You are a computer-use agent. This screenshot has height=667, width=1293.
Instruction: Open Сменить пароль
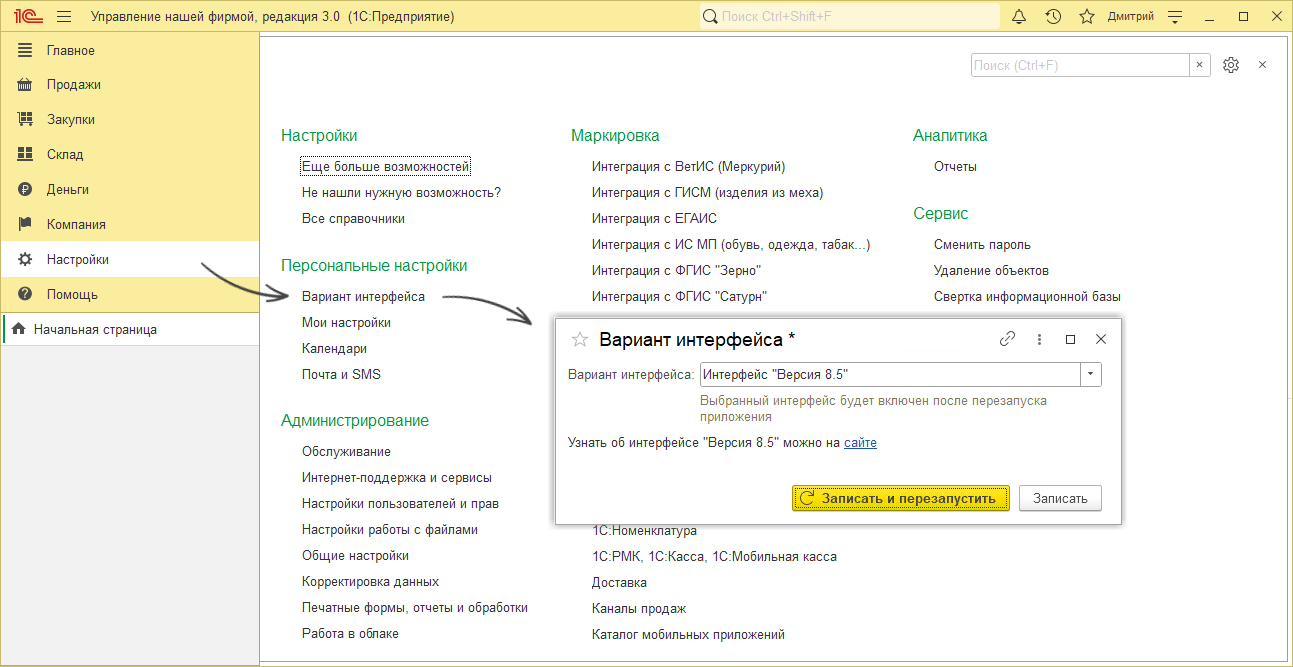pos(982,245)
